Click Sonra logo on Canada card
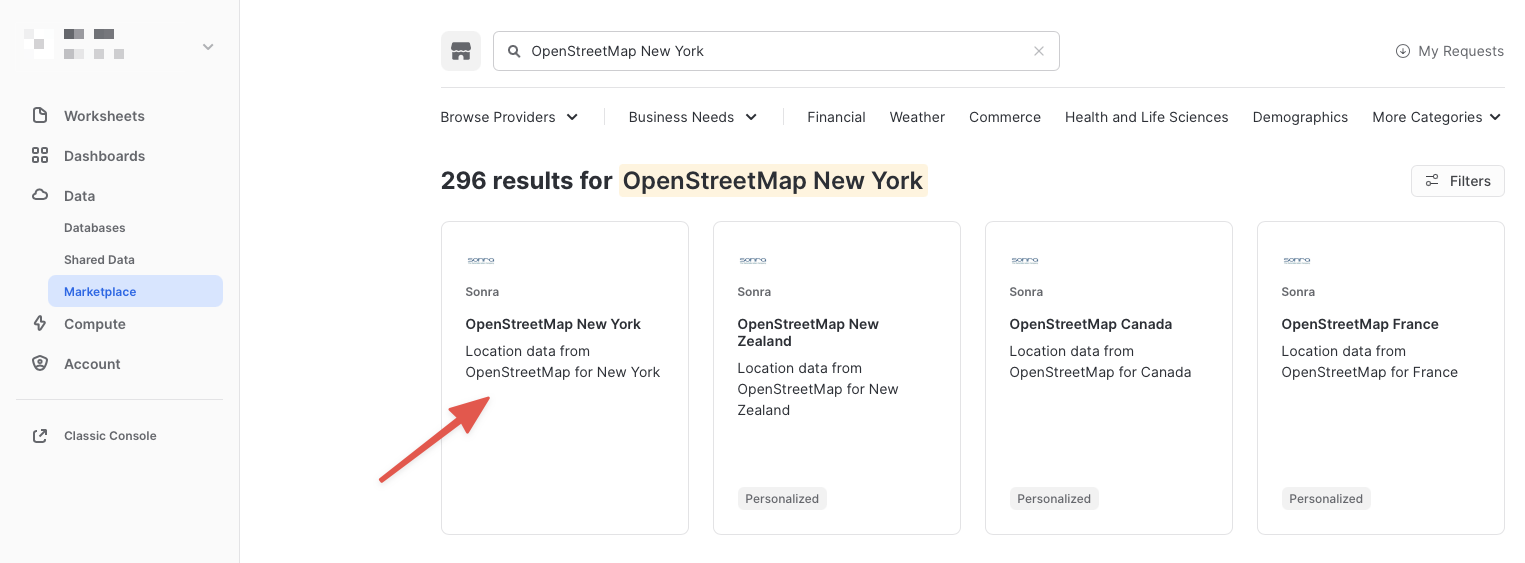This screenshot has height=563, width=1525. [x=1025, y=260]
